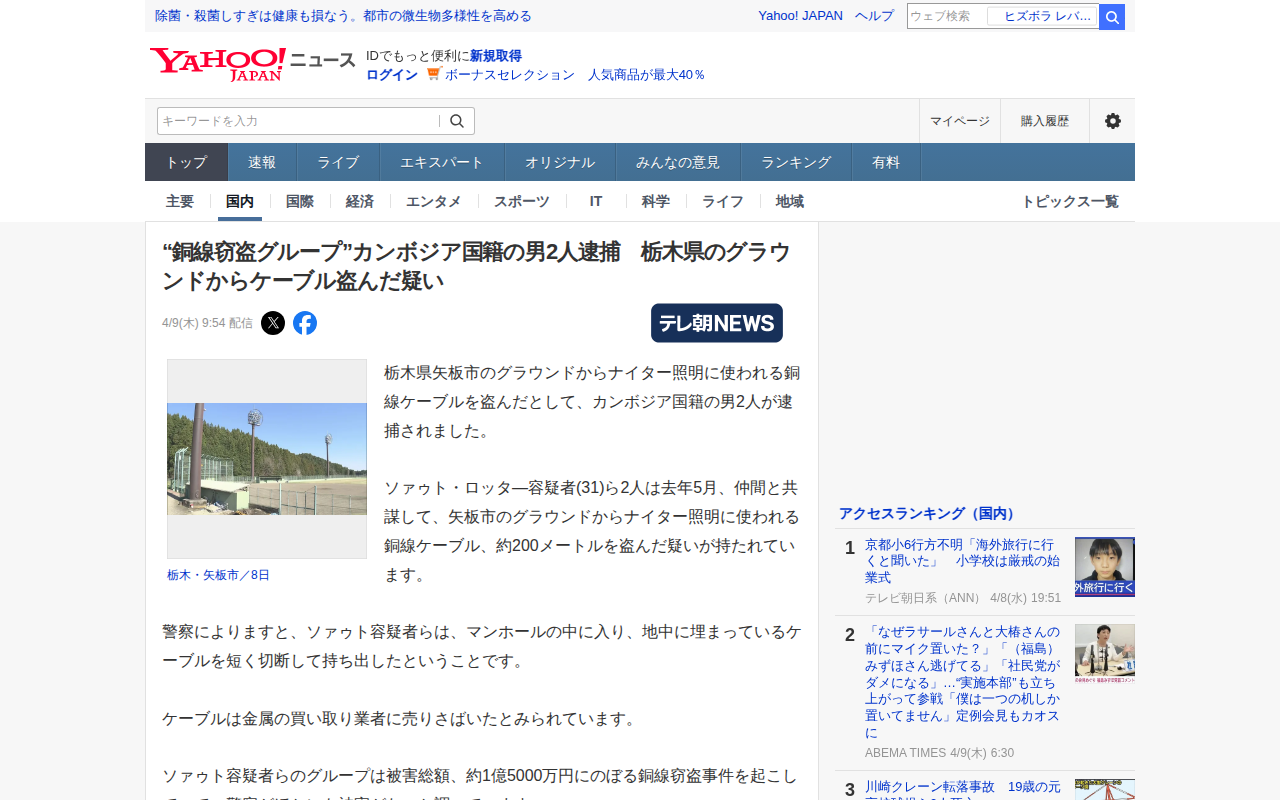Go to the スポーツ category
1280x800 pixels.
point(522,201)
